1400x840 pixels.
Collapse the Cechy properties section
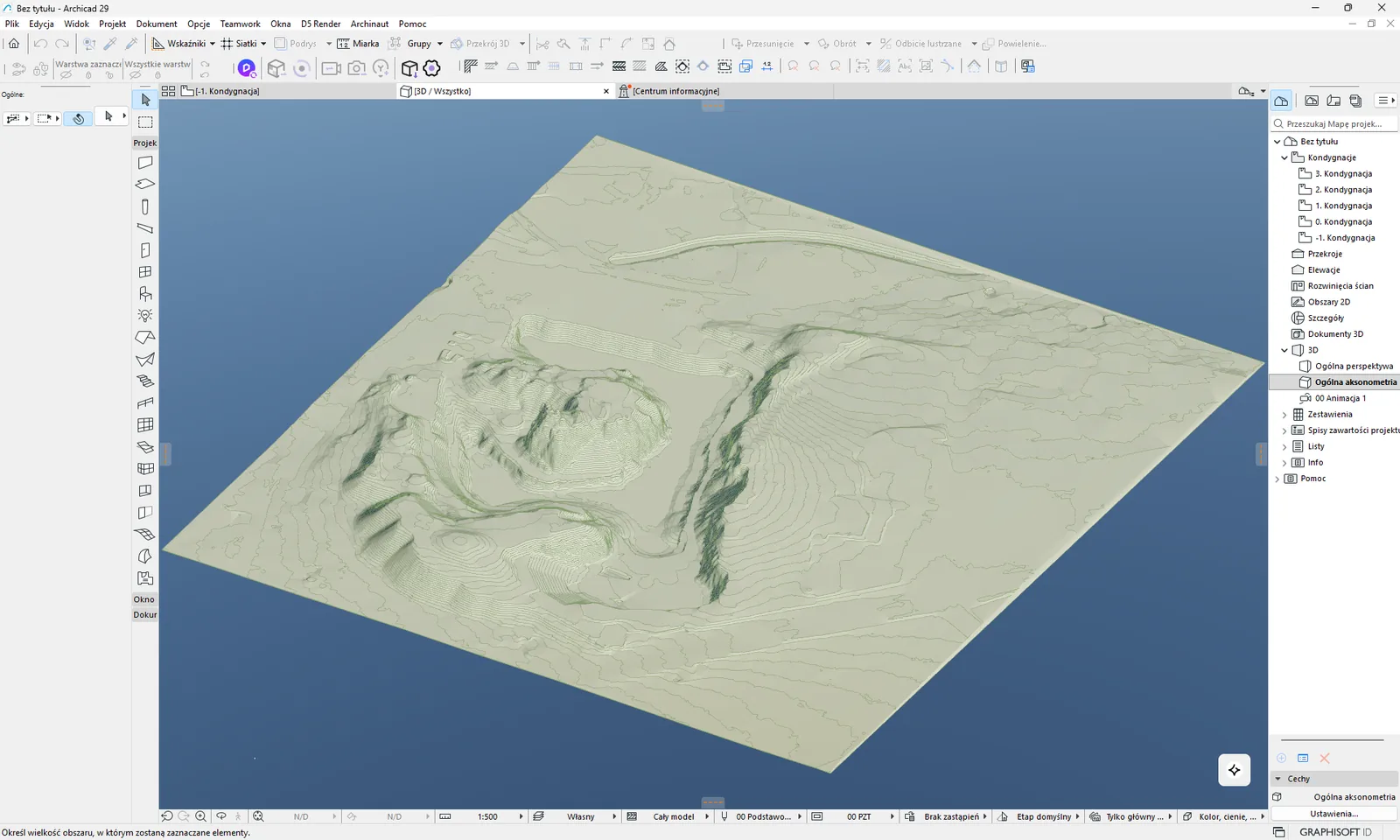(x=1278, y=779)
